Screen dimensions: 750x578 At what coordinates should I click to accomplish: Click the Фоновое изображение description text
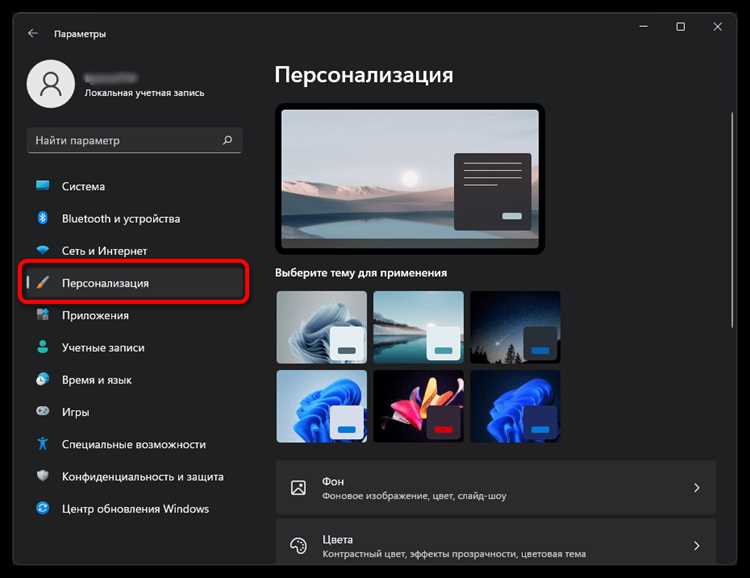[414, 496]
